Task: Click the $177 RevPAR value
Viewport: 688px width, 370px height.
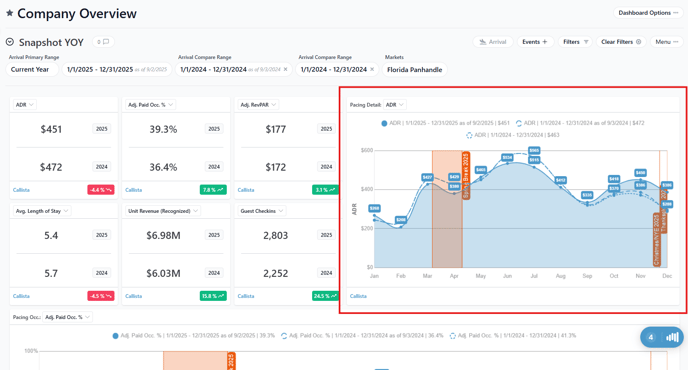Action: [276, 129]
